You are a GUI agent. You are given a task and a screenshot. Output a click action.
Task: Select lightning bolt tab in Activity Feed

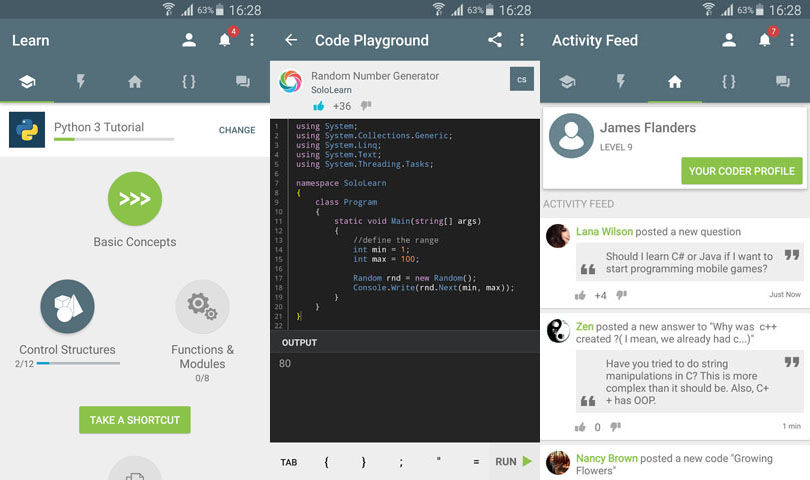pos(621,82)
